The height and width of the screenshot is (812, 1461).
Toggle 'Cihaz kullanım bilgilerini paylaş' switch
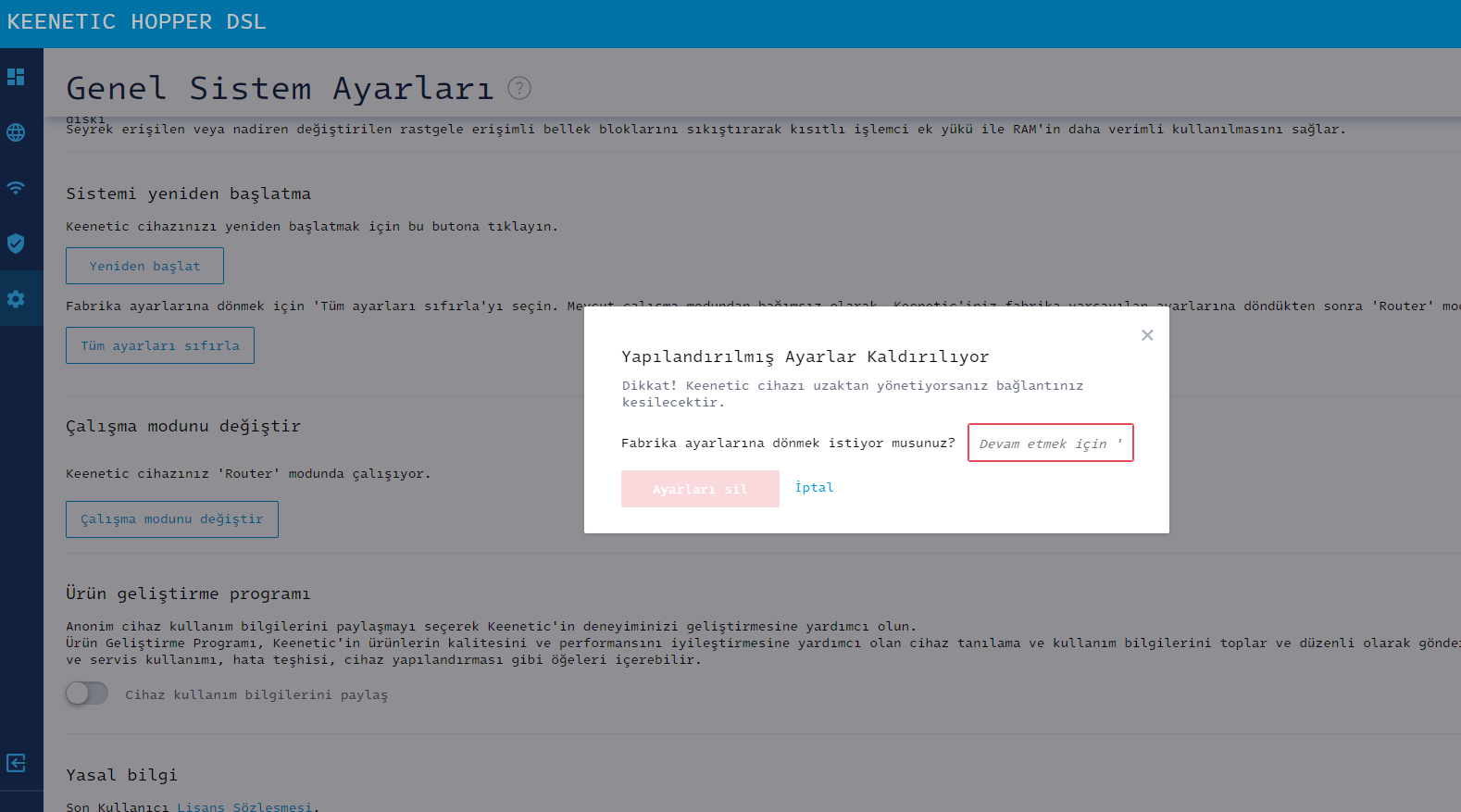point(87,693)
